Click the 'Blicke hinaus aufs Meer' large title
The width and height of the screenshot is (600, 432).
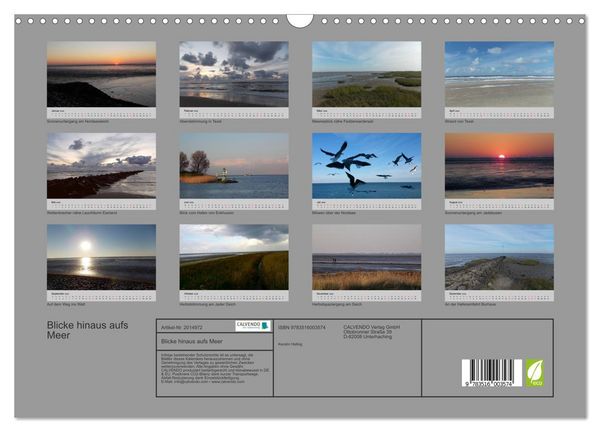click(x=88, y=330)
